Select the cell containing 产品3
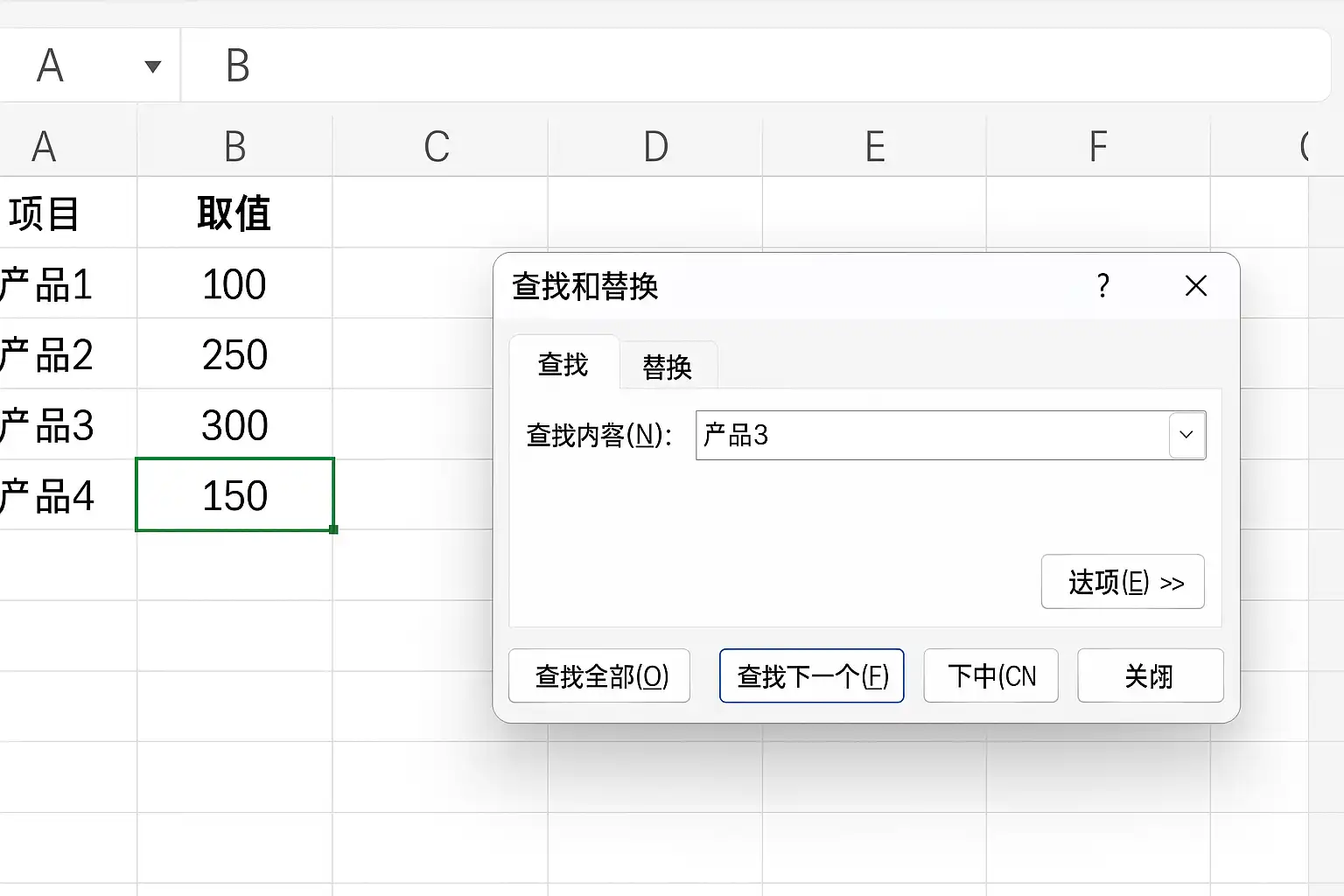This screenshot has width=1344, height=896. pyautogui.click(x=67, y=425)
